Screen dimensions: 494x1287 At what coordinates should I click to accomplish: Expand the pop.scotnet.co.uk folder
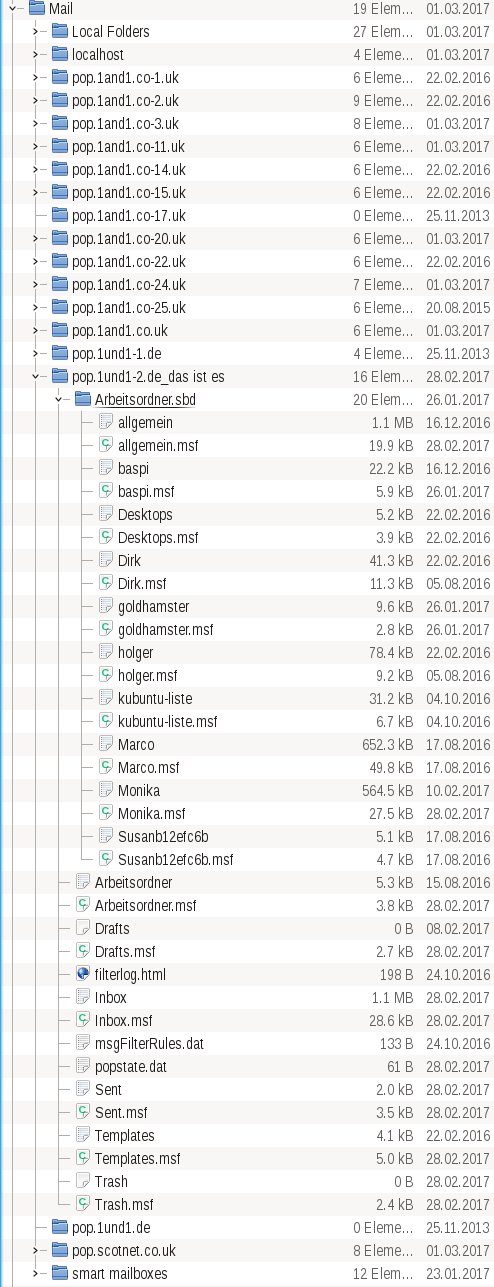coord(37,1250)
